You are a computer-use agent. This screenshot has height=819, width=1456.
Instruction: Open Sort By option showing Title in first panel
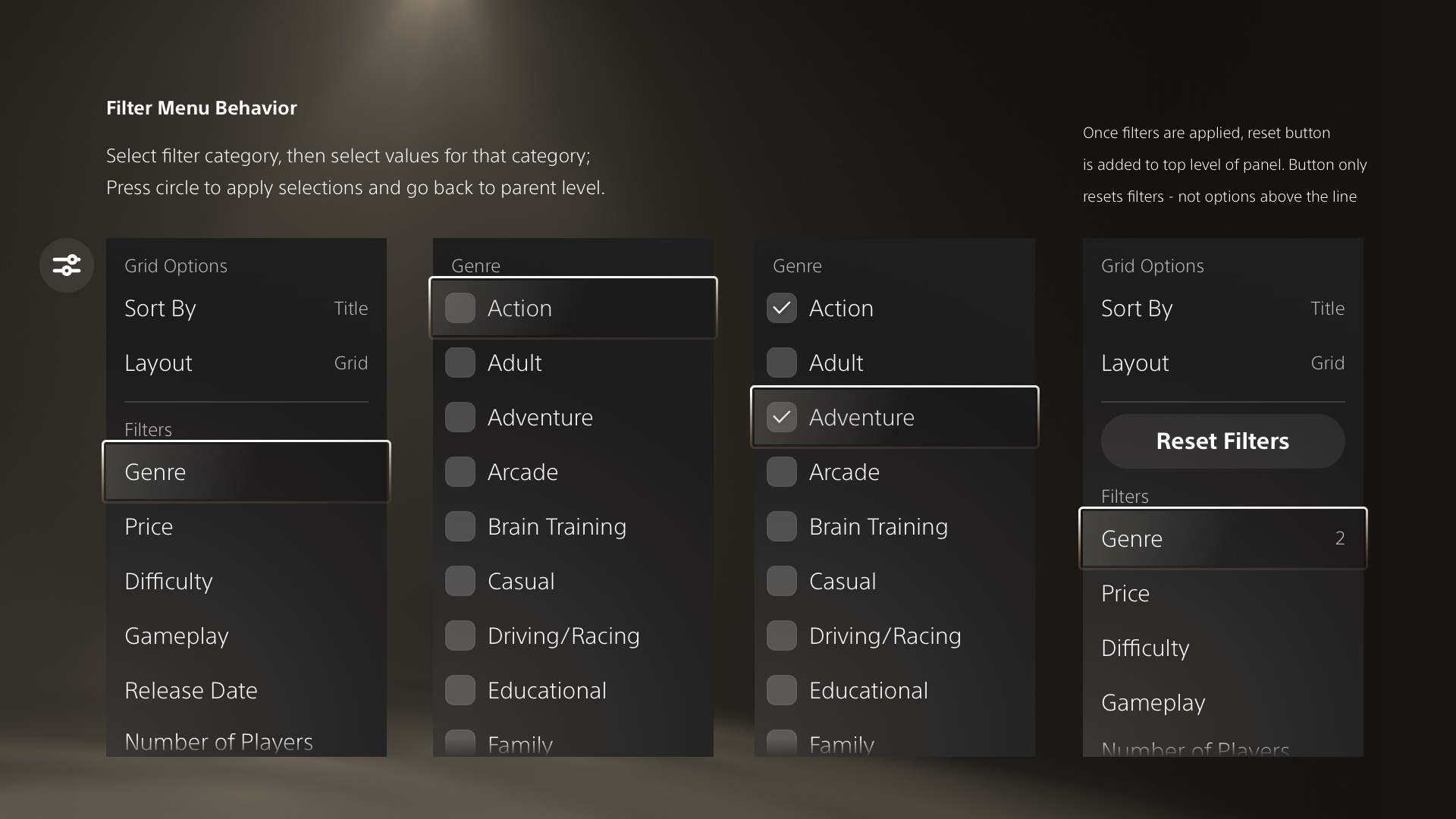pyautogui.click(x=246, y=309)
